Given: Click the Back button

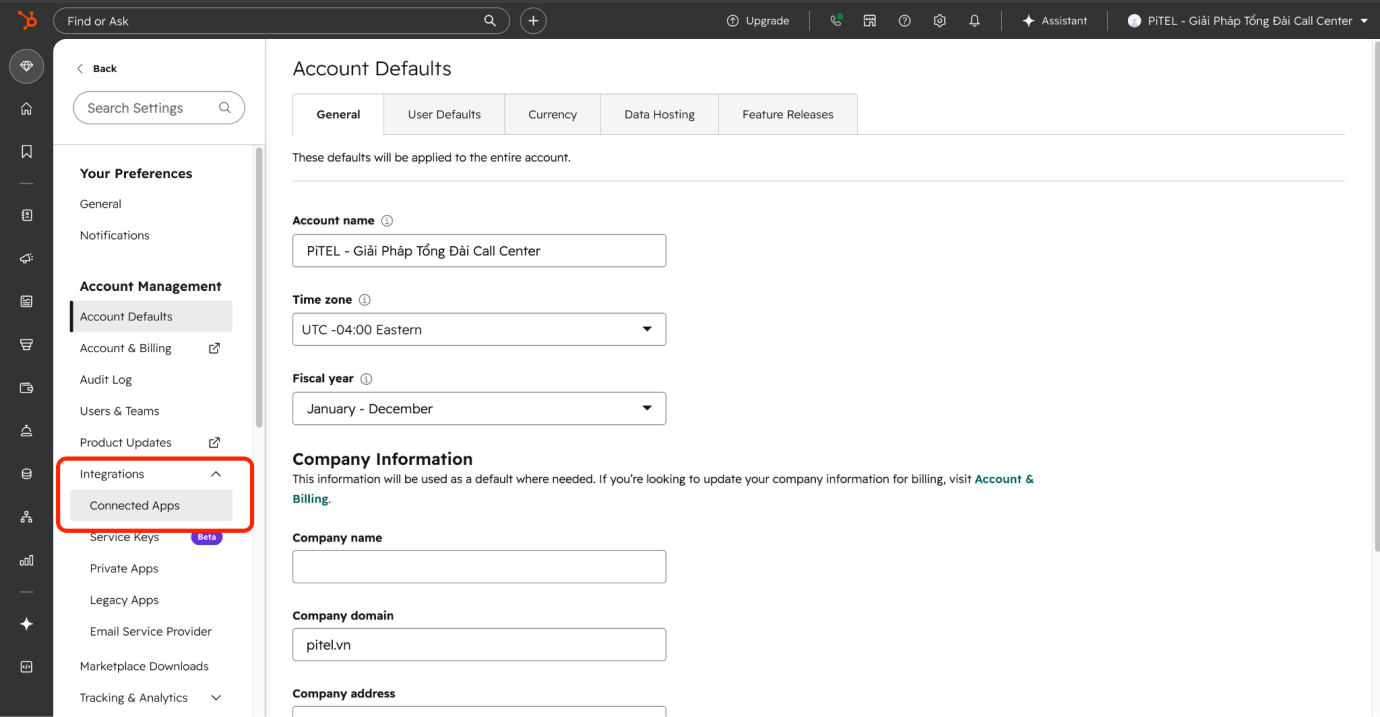Looking at the screenshot, I should [97, 68].
